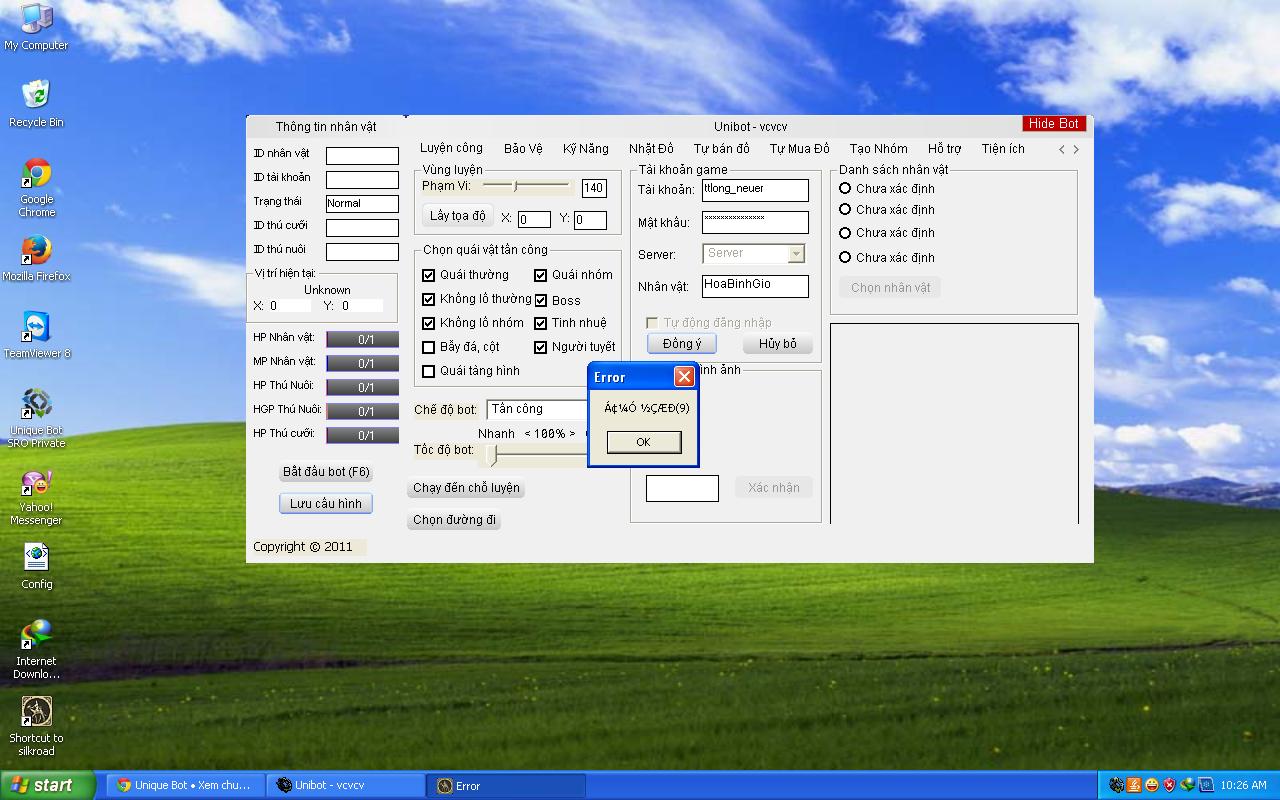This screenshot has width=1280, height=800.
Task: Click the HP Nhân vật 0/1 bar
Action: [x=363, y=339]
